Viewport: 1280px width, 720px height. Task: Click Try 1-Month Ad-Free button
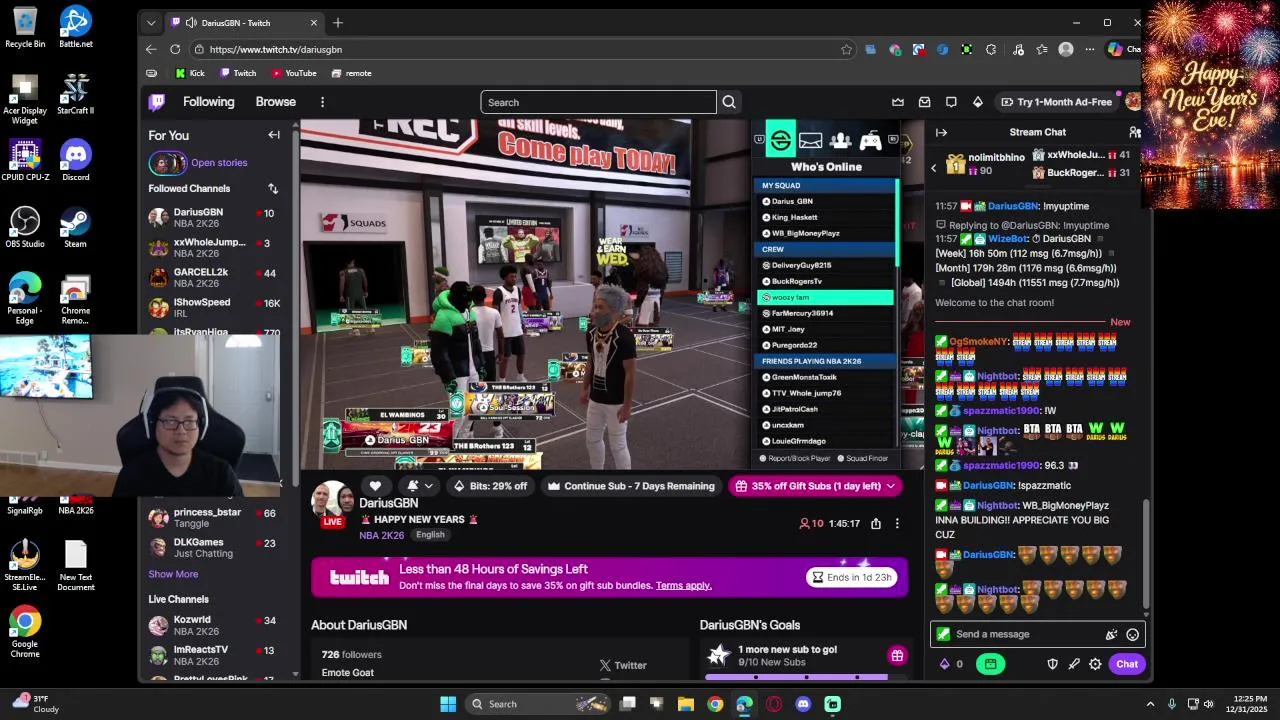(x=1055, y=102)
